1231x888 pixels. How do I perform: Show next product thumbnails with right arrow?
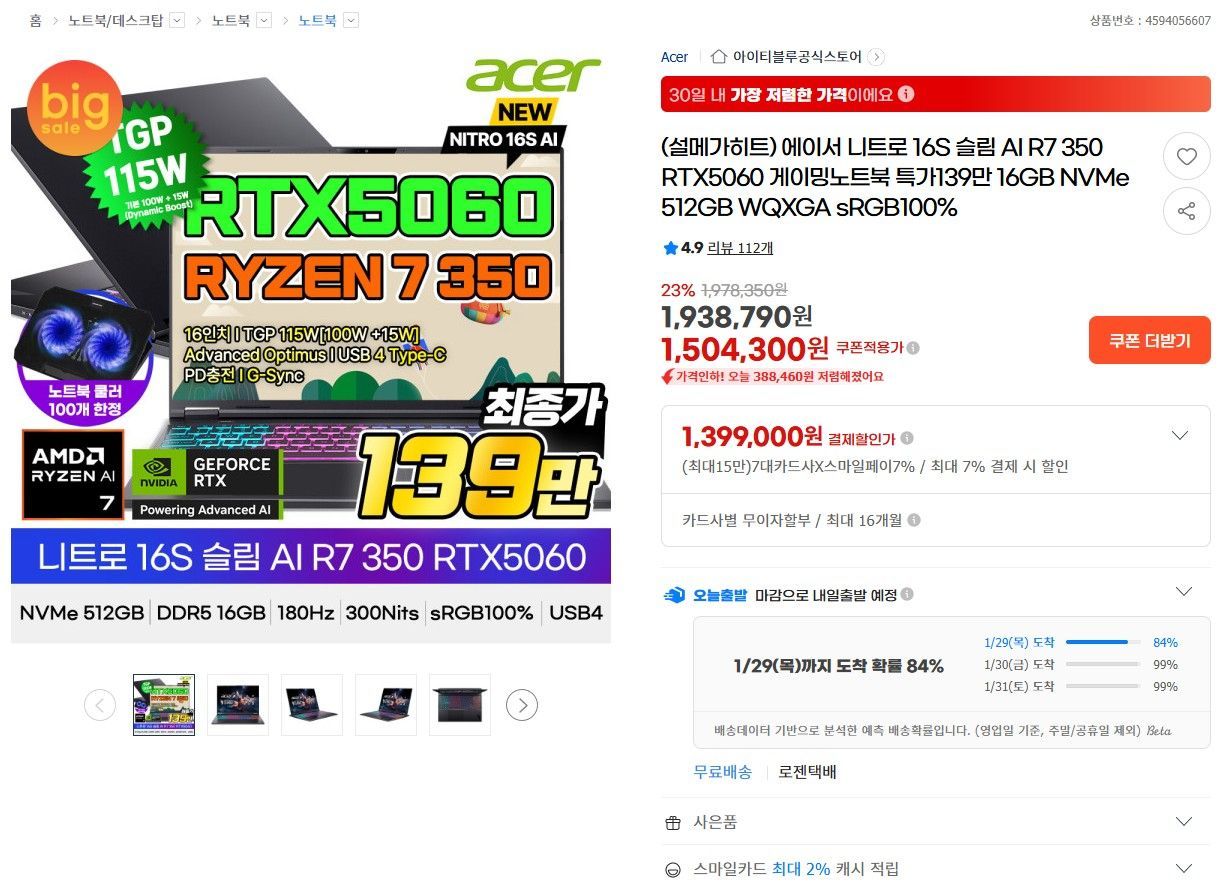[x=522, y=705]
